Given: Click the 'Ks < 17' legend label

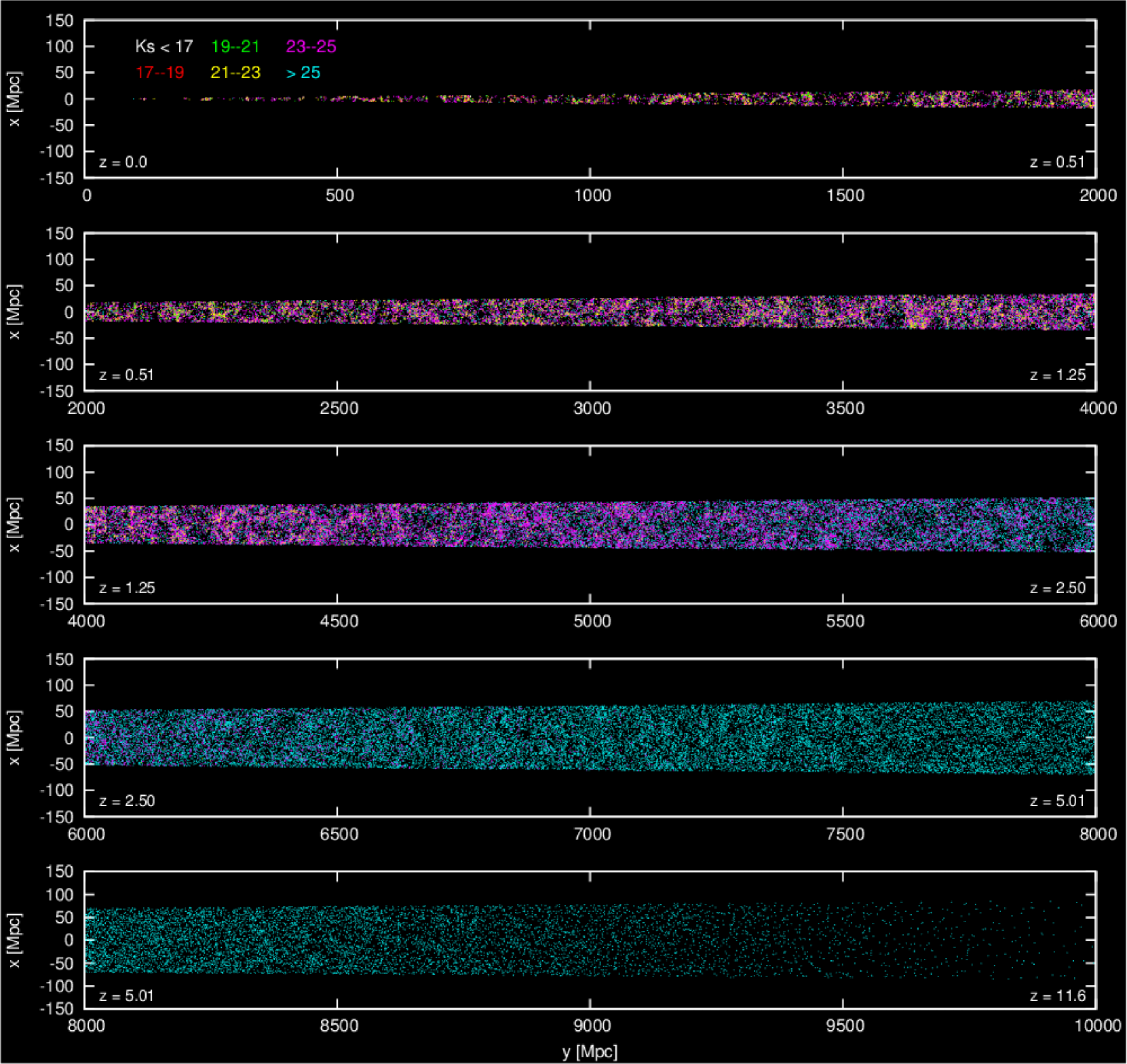Looking at the screenshot, I should [164, 47].
